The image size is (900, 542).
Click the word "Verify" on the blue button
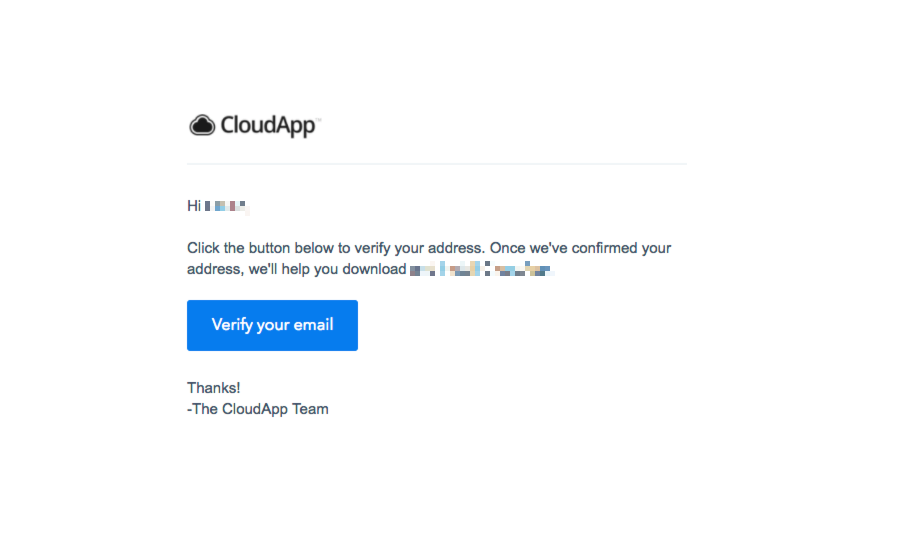pyautogui.click(x=232, y=325)
